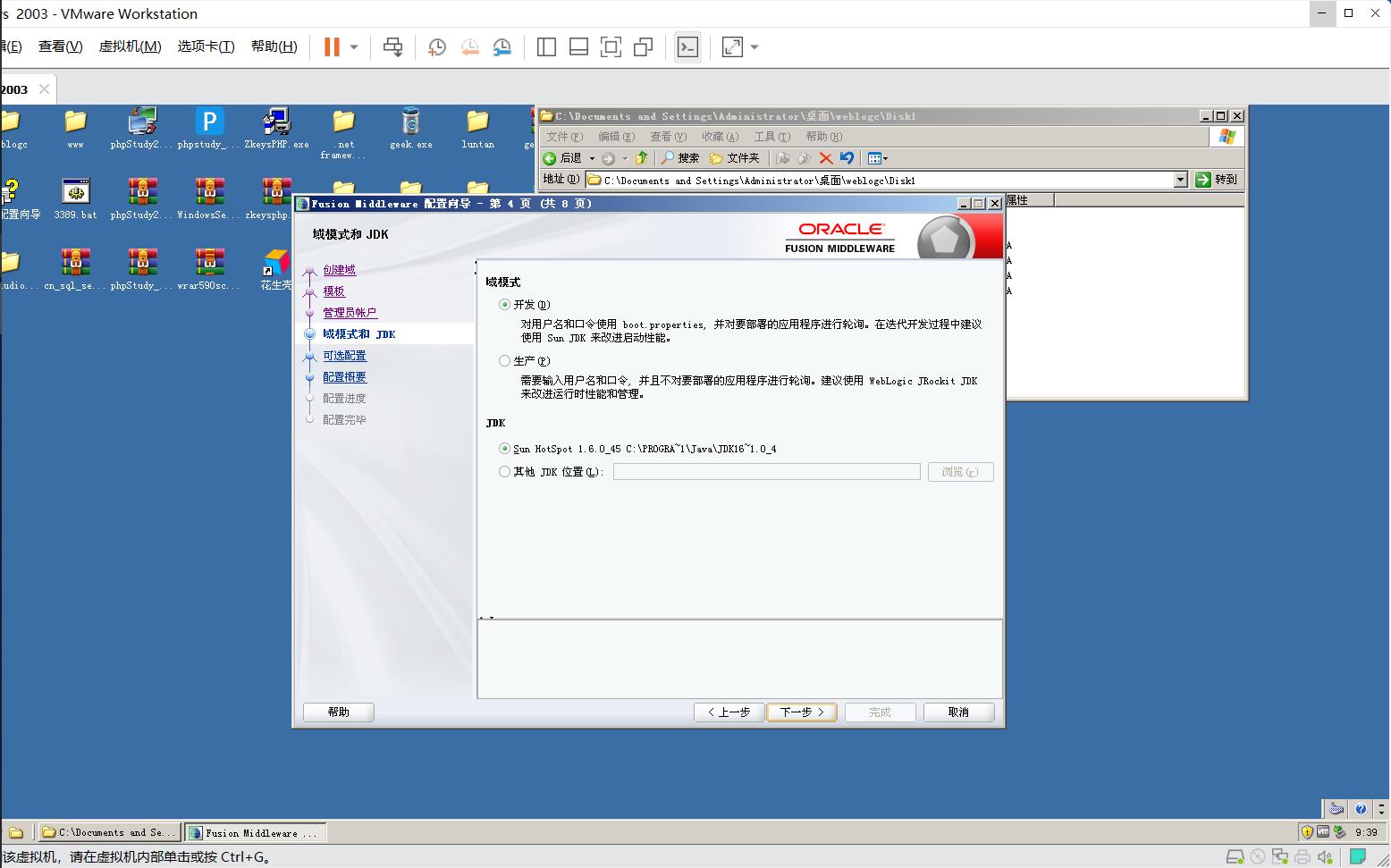The image size is (1391, 868).
Task: Select the luntan folder desktop icon
Action: (477, 127)
